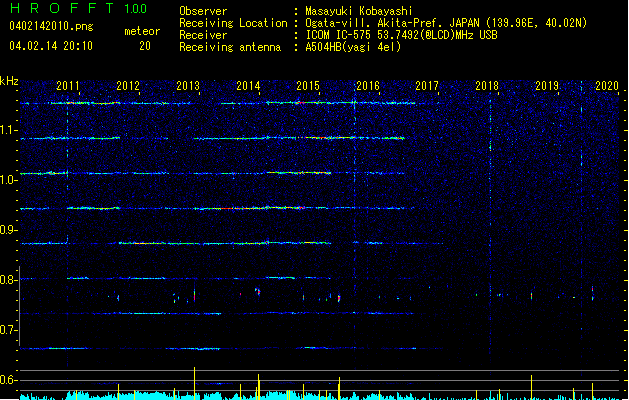Click the 0.7 kHz frequency axis label
The image size is (629, 400).
[8, 330]
